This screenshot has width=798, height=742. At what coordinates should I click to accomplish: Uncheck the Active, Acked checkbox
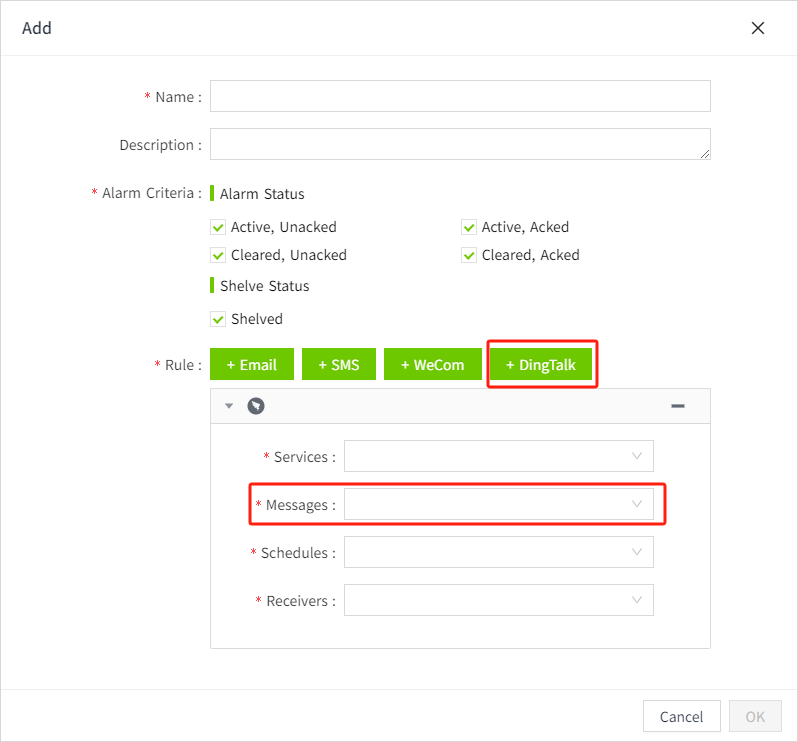[469, 227]
